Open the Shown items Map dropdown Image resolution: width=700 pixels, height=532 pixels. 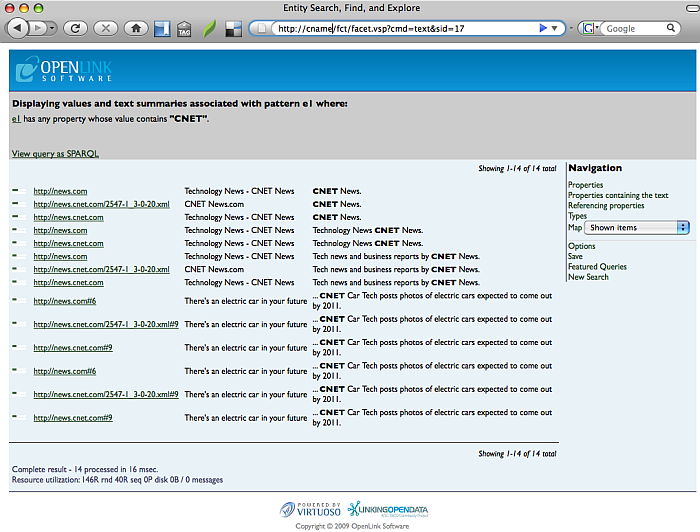coord(637,228)
